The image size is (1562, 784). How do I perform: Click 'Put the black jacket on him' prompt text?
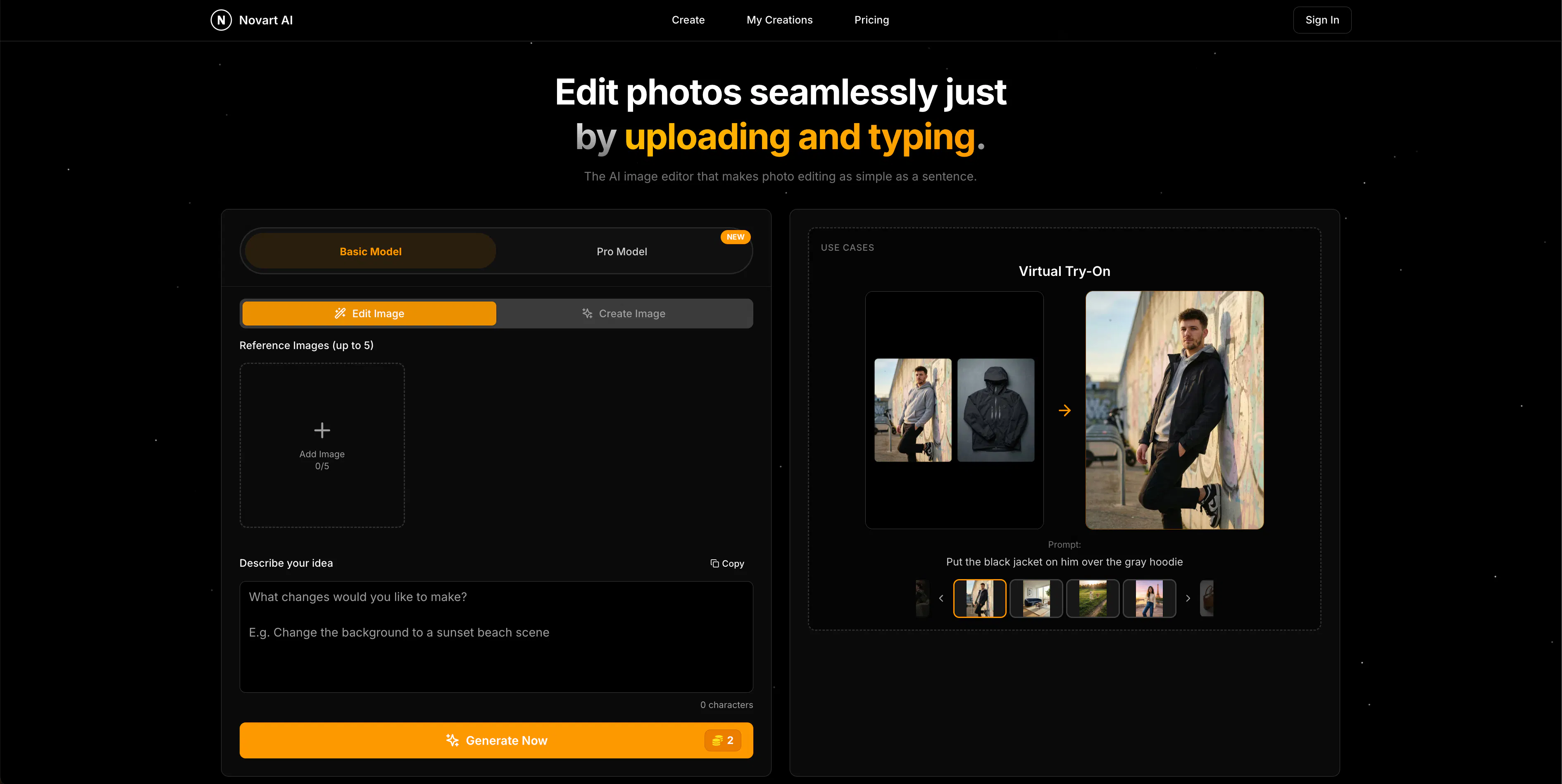point(1064,562)
